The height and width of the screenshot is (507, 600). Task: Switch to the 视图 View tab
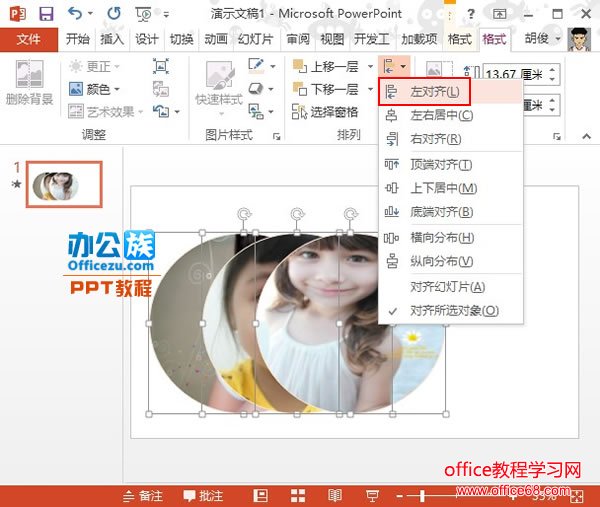pyautogui.click(x=332, y=39)
